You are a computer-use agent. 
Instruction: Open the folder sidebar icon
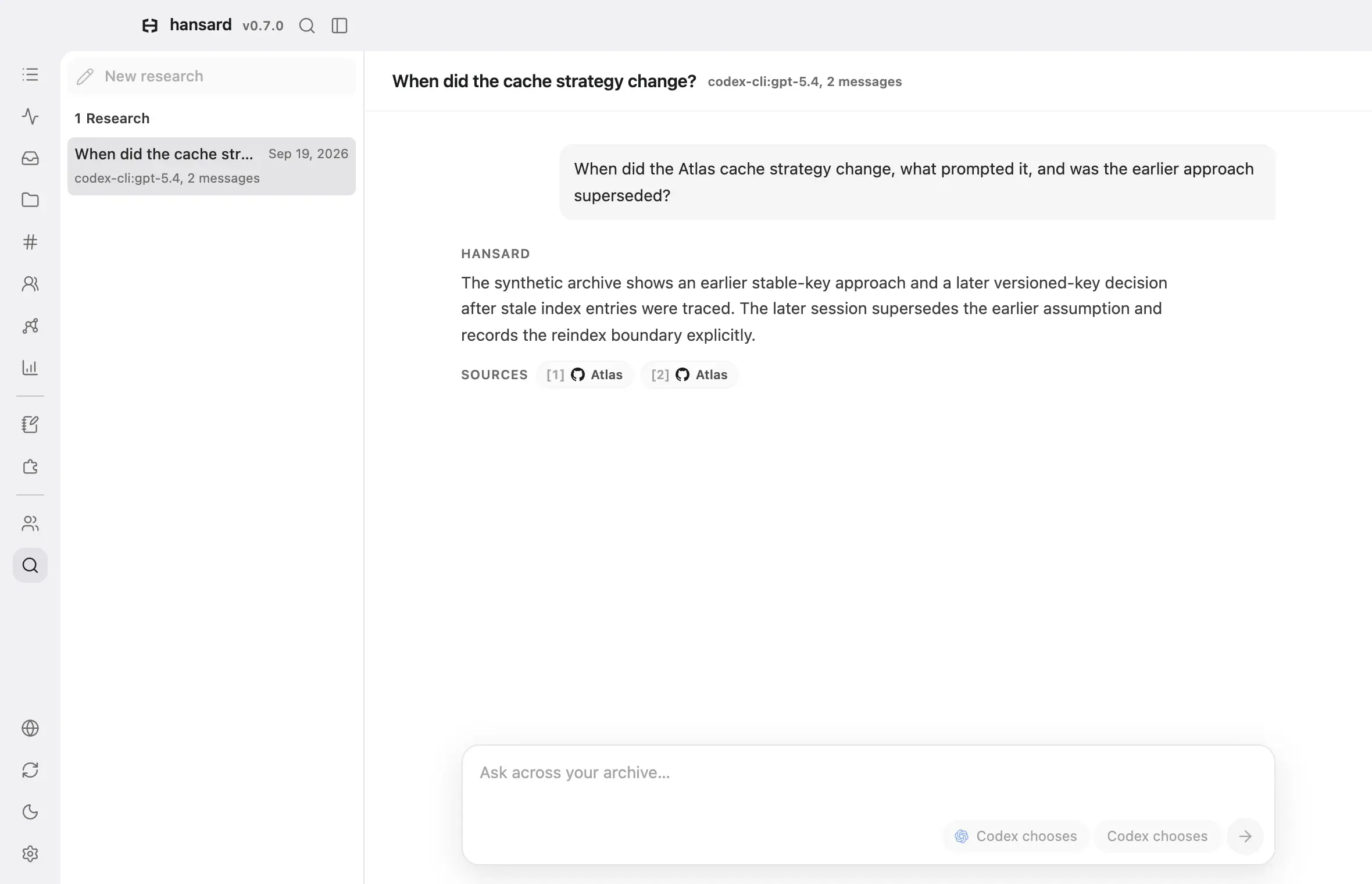[30, 200]
